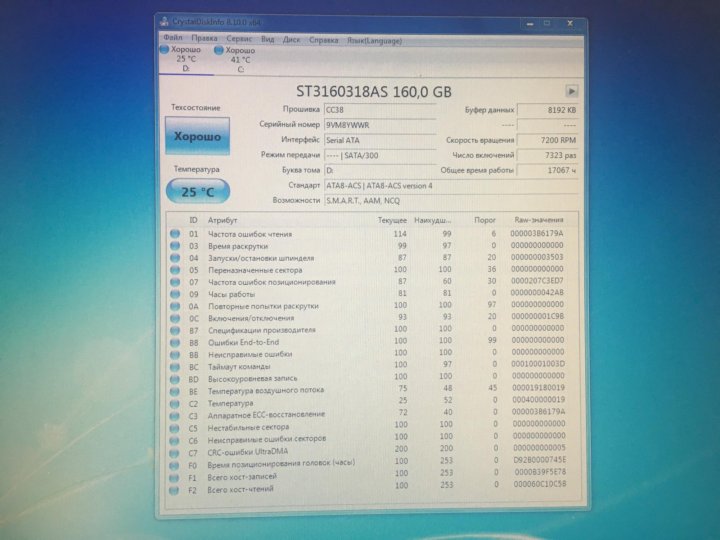The image size is (720, 540).
Task: Minimize the CrystalDiskInfo window
Action: pos(530,23)
